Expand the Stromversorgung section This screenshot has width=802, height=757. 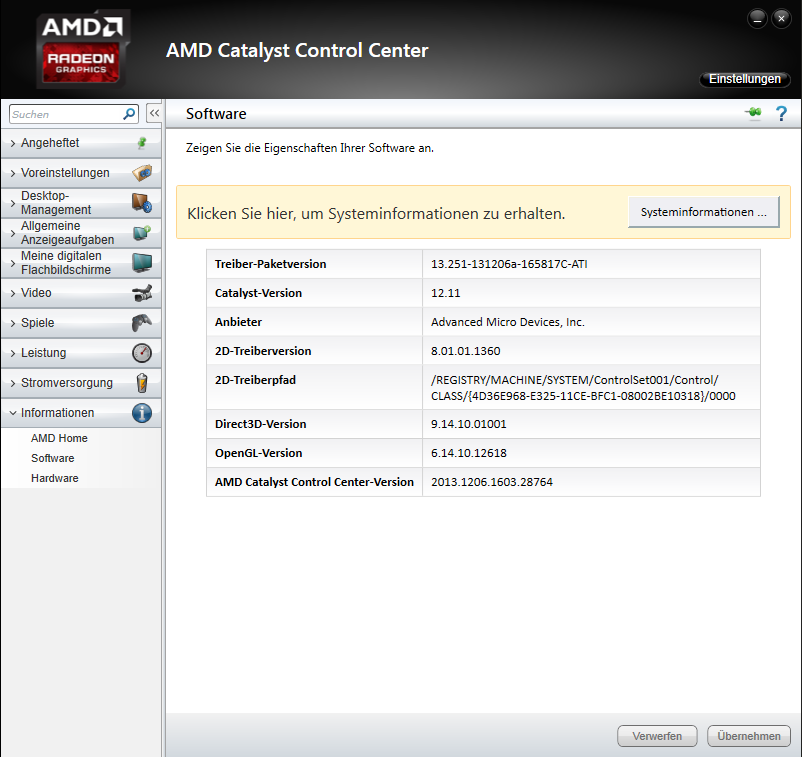pos(13,383)
